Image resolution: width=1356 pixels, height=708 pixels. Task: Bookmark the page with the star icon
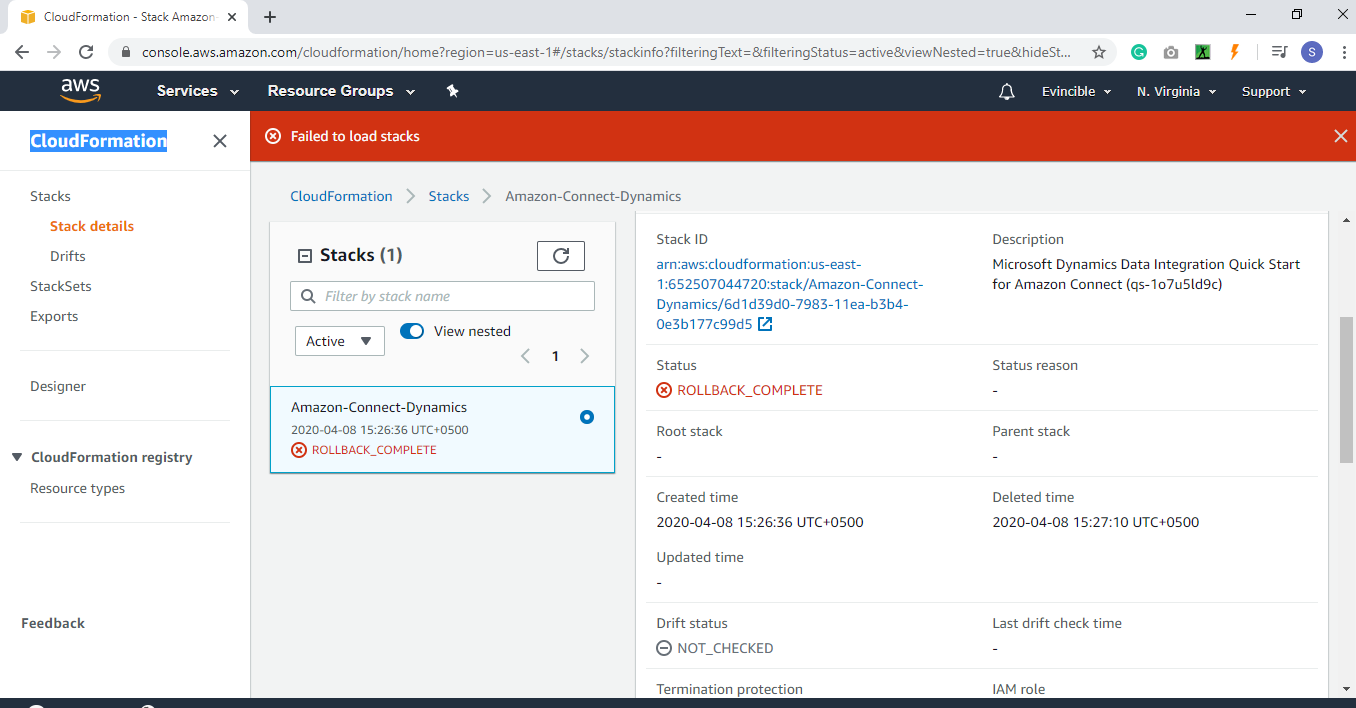[x=1097, y=51]
